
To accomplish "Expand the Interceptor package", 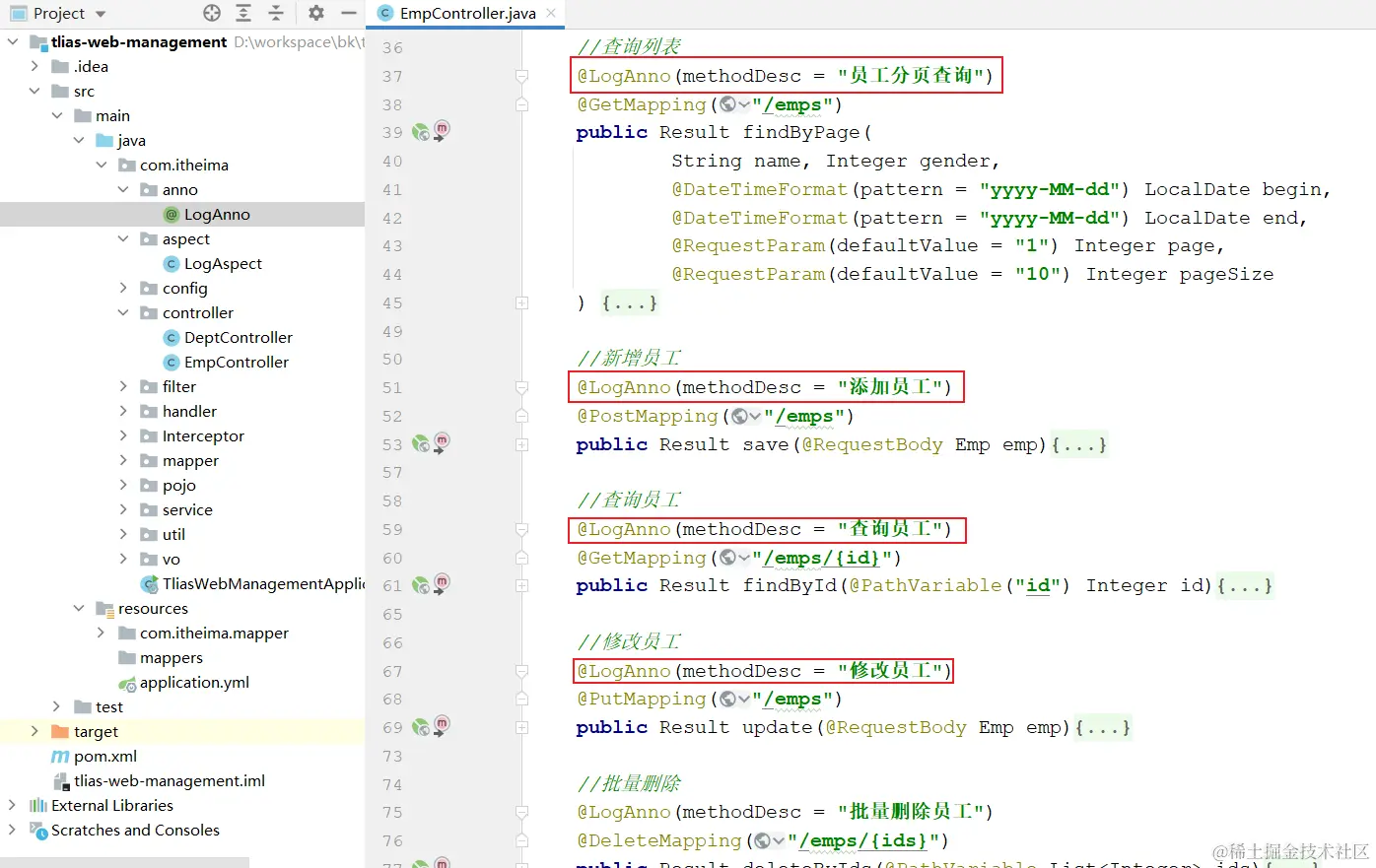I will click(123, 435).
